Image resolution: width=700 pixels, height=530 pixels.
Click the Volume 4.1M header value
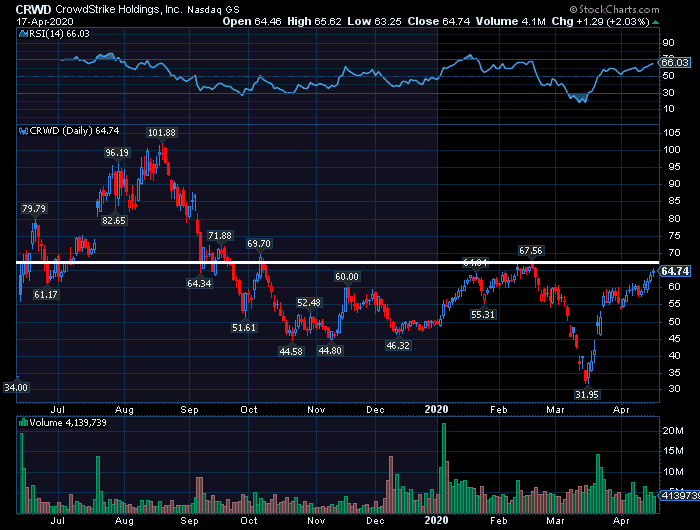pos(510,21)
